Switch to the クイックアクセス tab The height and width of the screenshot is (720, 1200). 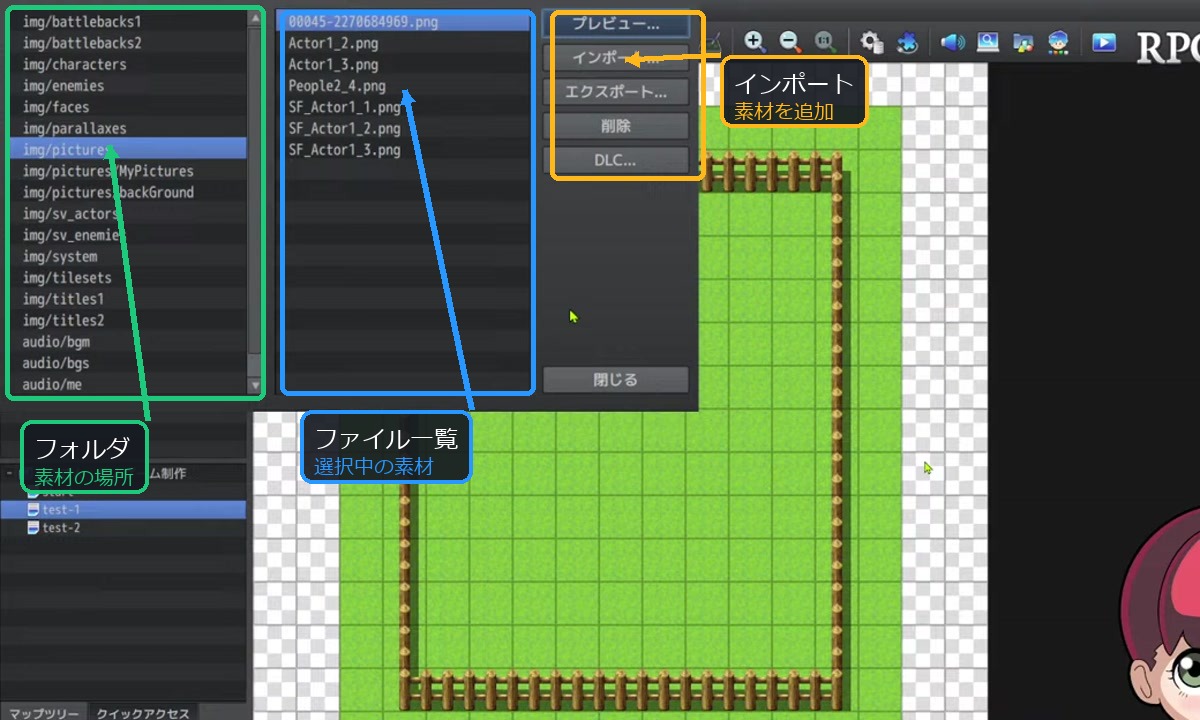click(143, 712)
